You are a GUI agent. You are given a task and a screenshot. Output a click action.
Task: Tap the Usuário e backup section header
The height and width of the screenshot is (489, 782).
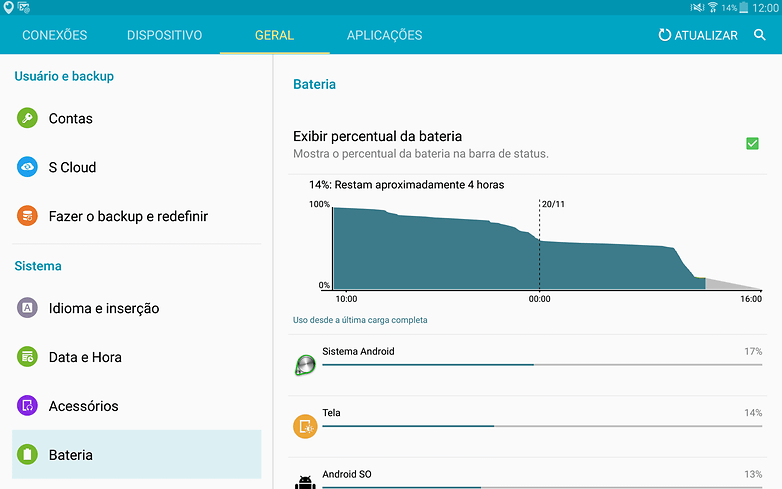click(64, 76)
